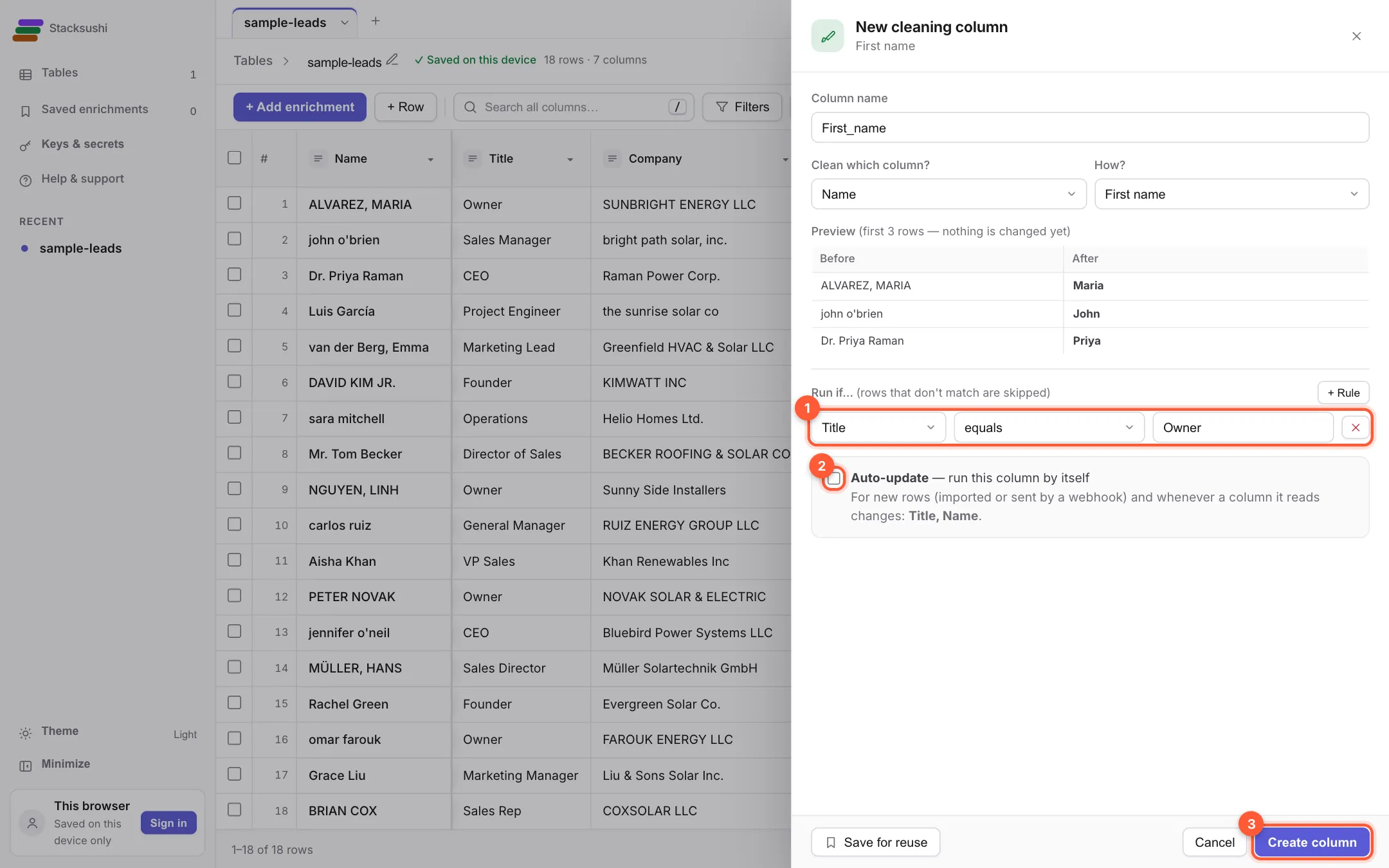
Task: Add a condition with + Rule
Action: coord(1343,393)
